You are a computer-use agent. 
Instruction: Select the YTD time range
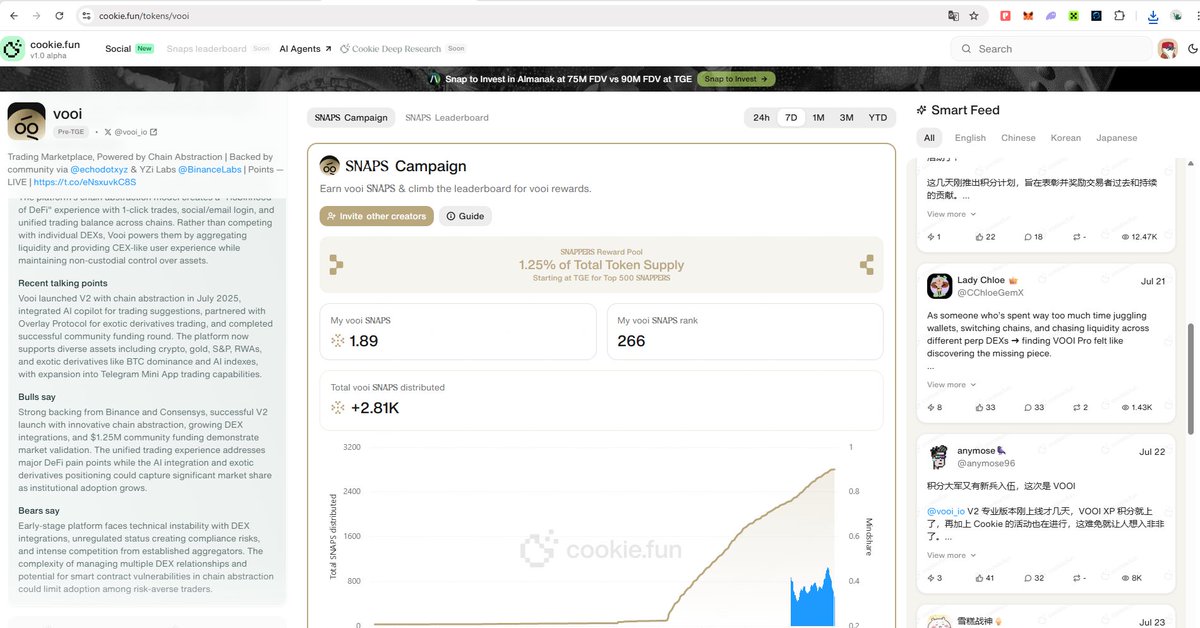point(877,118)
